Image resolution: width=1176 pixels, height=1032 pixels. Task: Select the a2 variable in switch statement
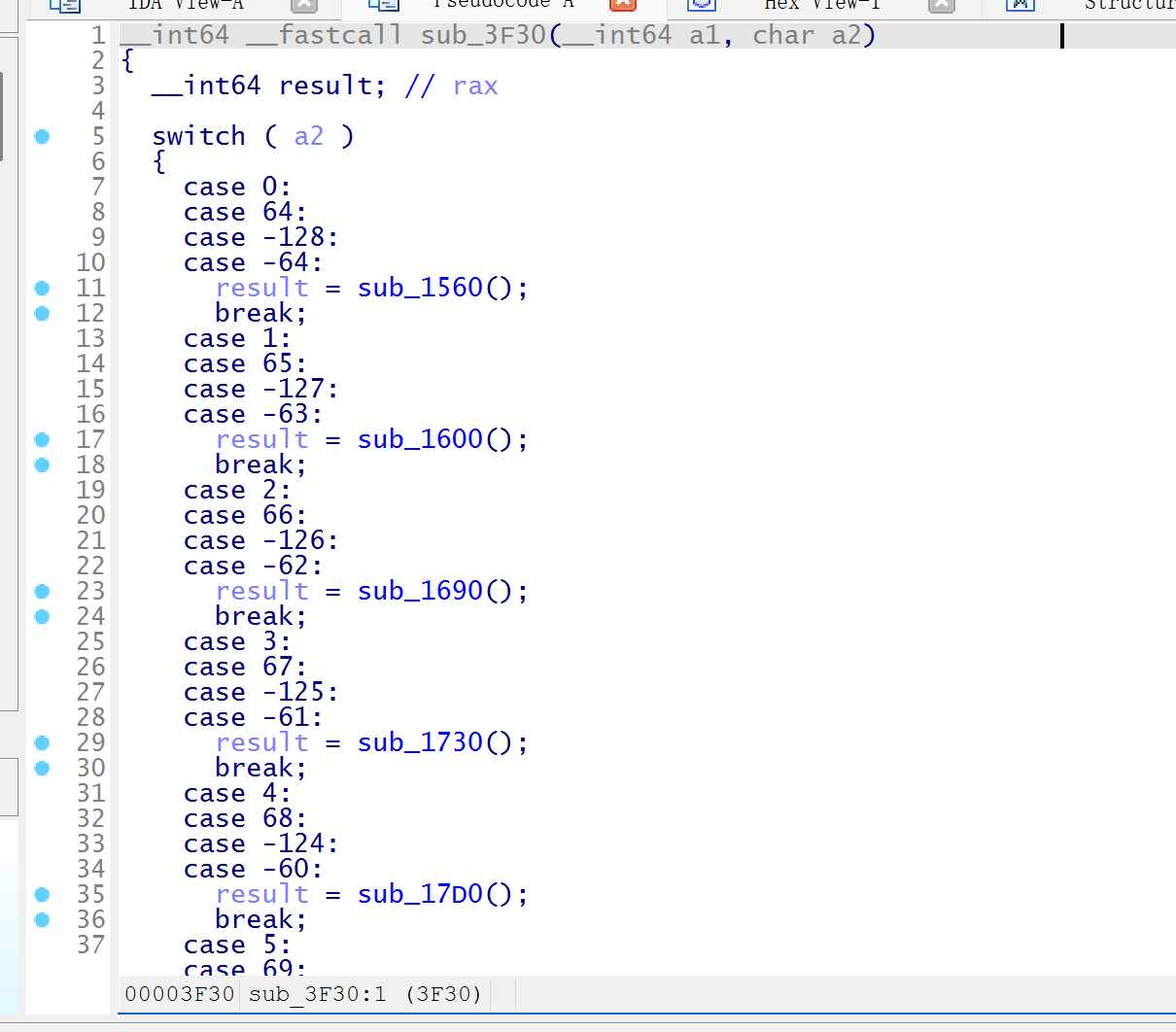308,137
